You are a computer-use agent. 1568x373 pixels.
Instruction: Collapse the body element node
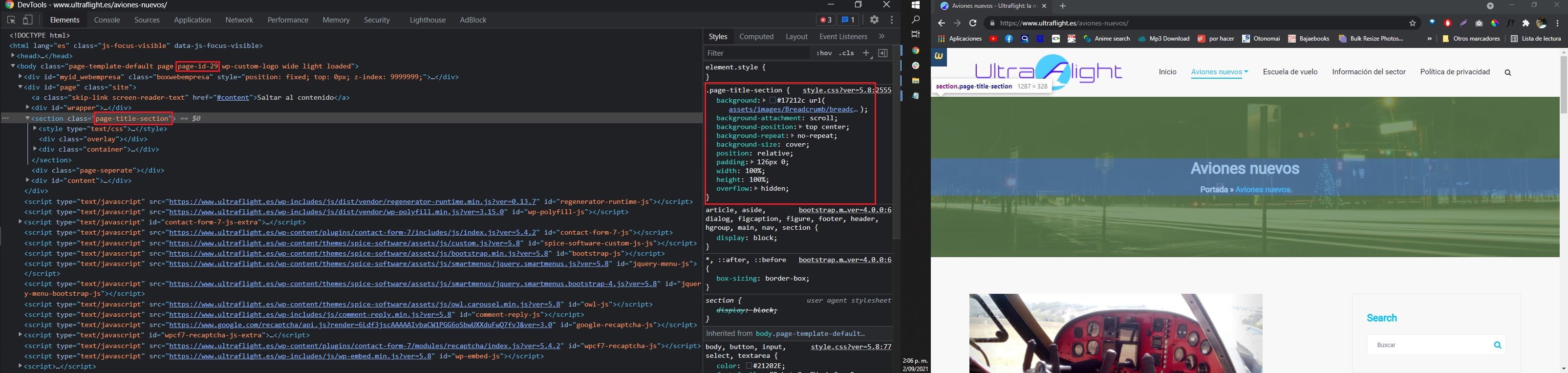point(13,66)
